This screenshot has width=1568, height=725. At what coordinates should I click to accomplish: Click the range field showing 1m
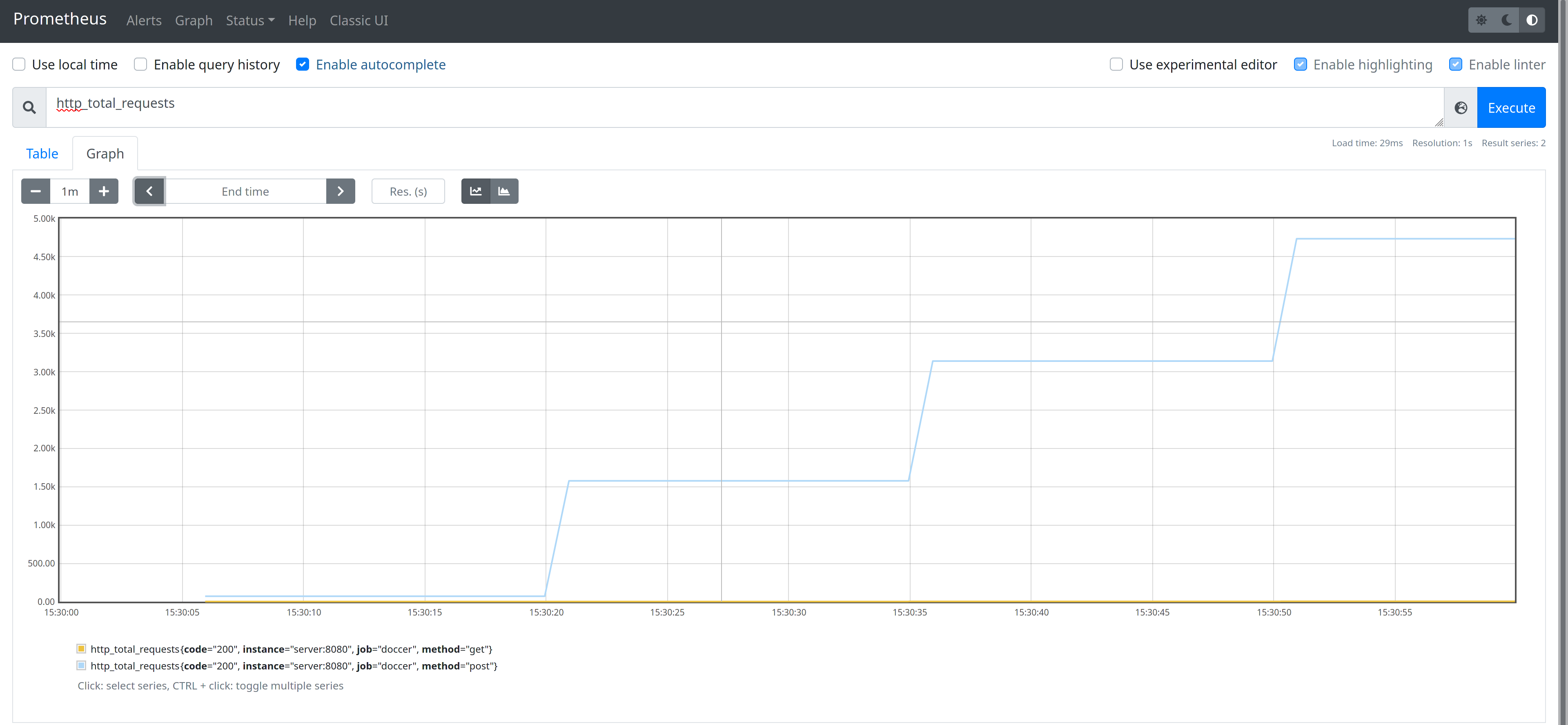click(70, 191)
